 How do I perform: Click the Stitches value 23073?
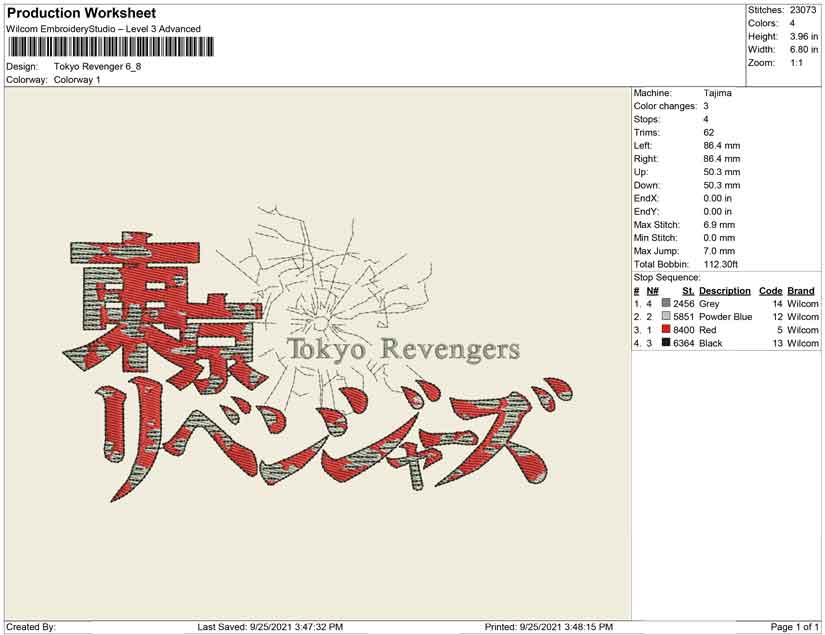click(x=805, y=10)
